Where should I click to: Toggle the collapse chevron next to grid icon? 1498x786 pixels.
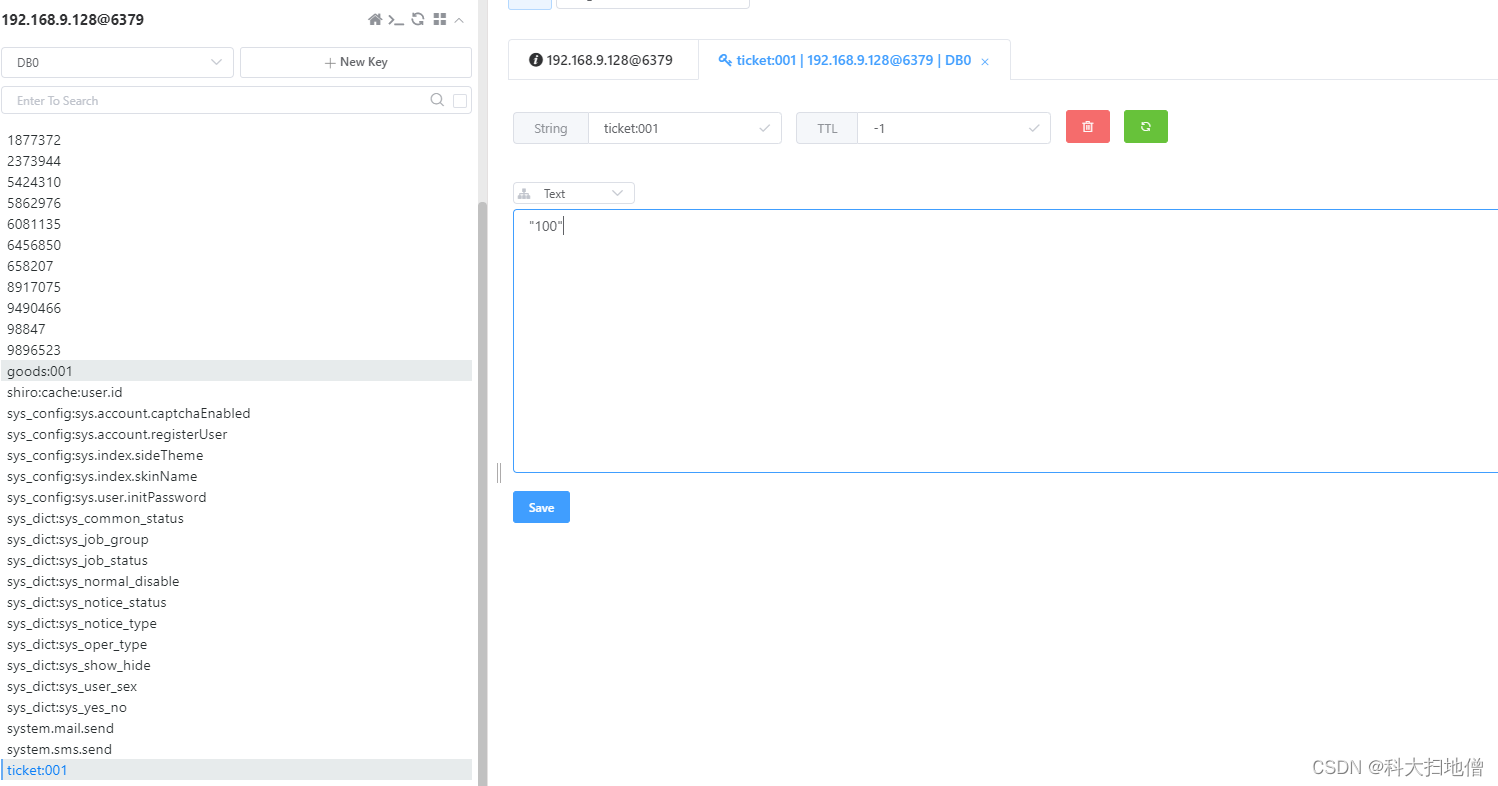coord(459,19)
